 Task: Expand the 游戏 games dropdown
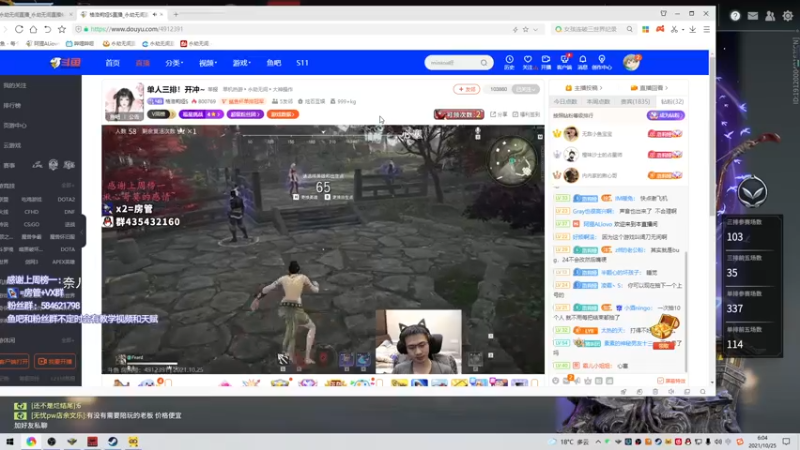click(241, 63)
